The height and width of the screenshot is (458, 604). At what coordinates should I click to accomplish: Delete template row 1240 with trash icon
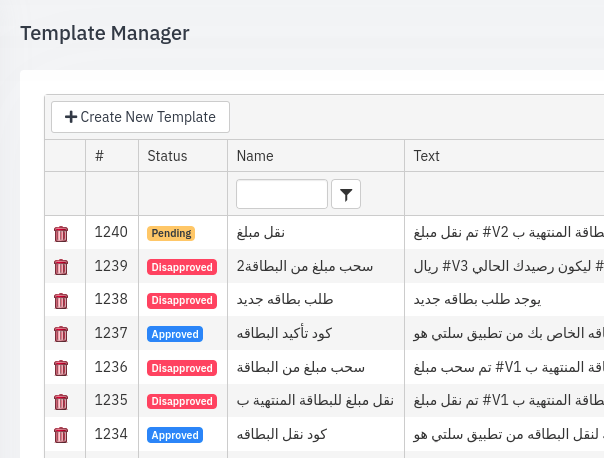[61, 234]
